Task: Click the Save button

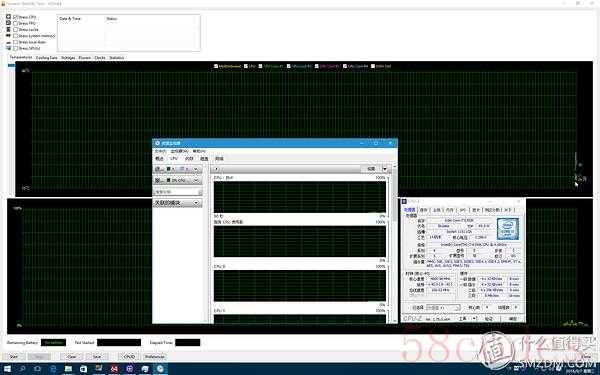Action: click(97, 356)
